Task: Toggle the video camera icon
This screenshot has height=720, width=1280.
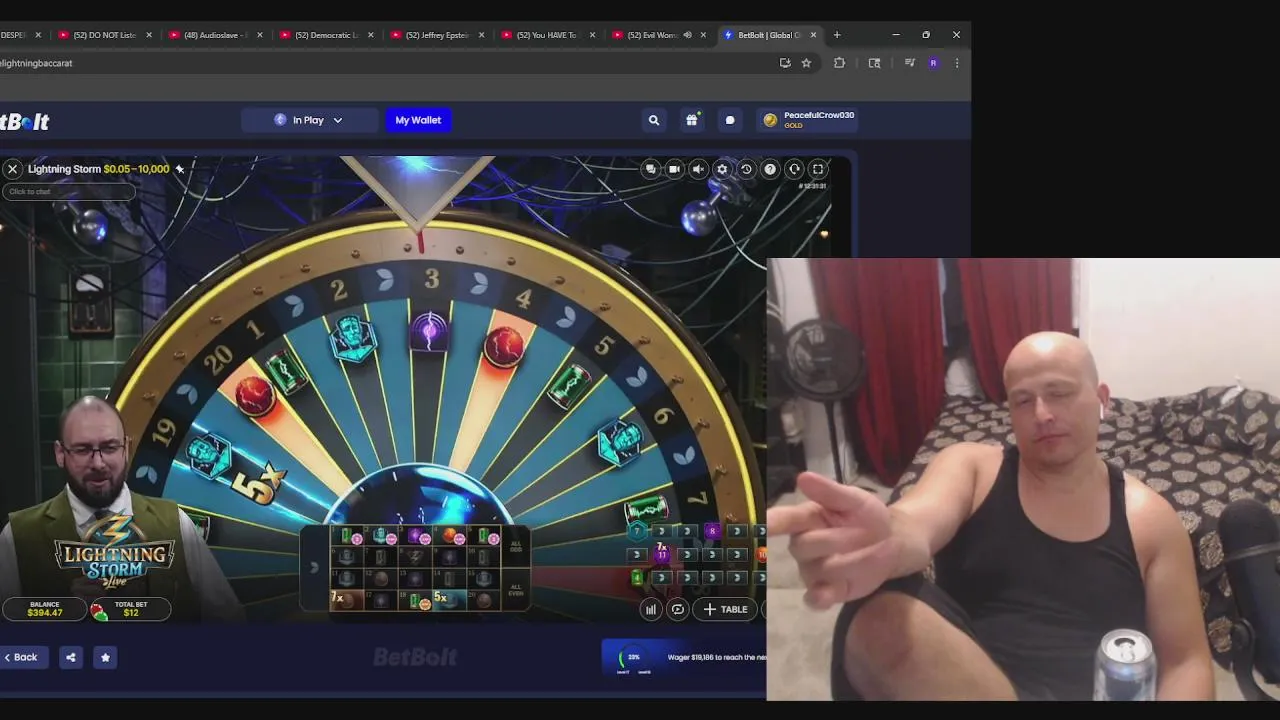Action: [x=675, y=169]
